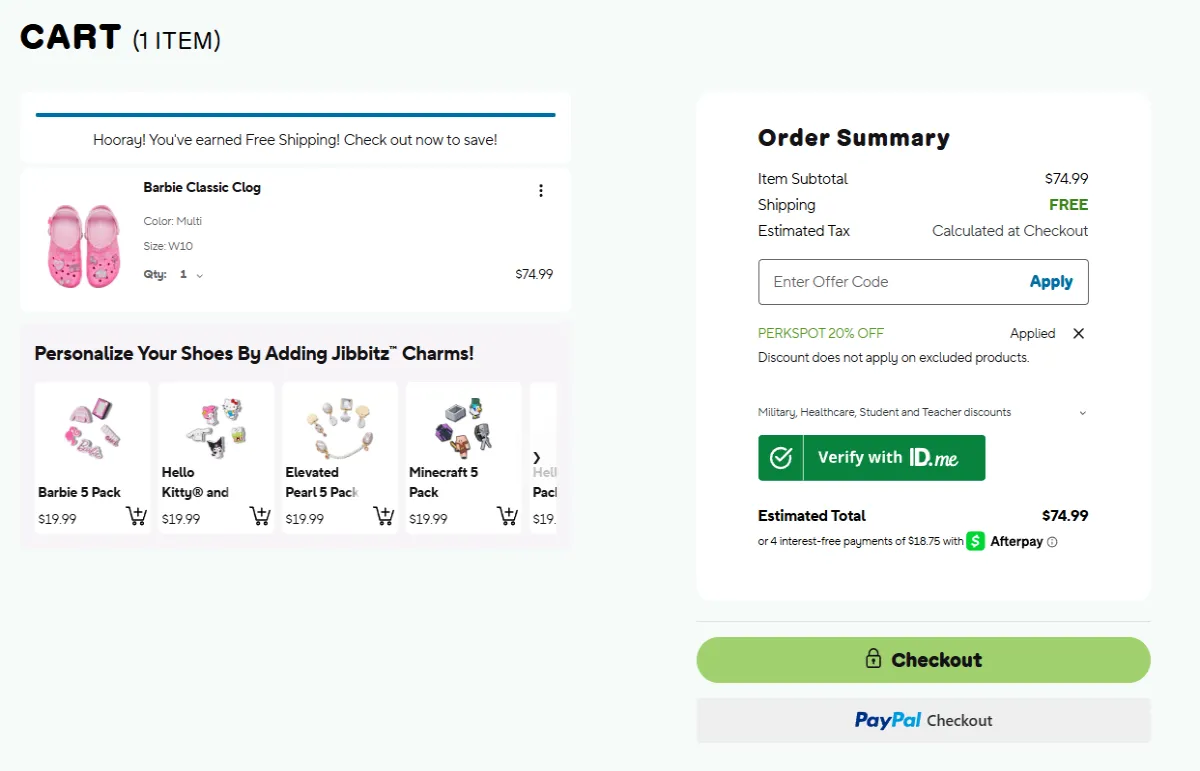The image size is (1200, 771).
Task: Click the Checkout button
Action: (922, 659)
